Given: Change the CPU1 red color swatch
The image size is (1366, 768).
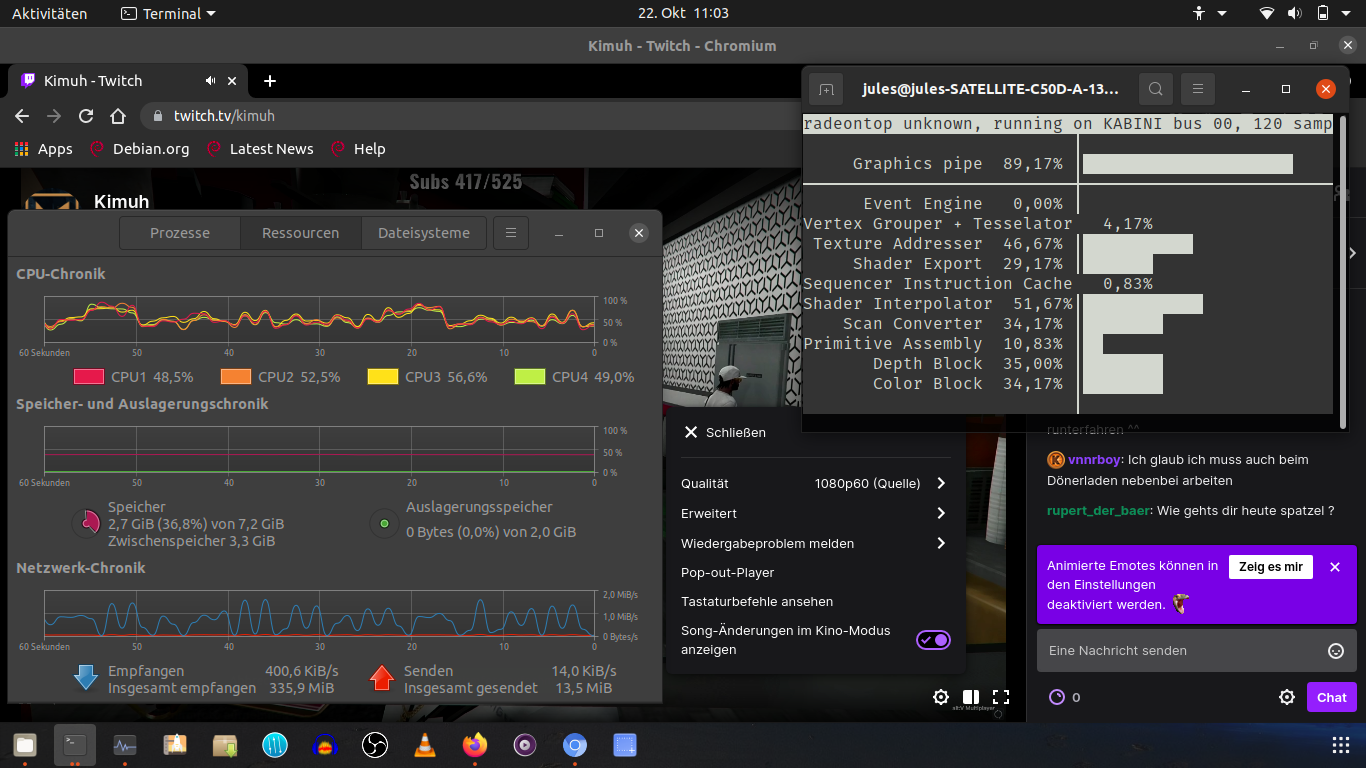Looking at the screenshot, I should 89,377.
